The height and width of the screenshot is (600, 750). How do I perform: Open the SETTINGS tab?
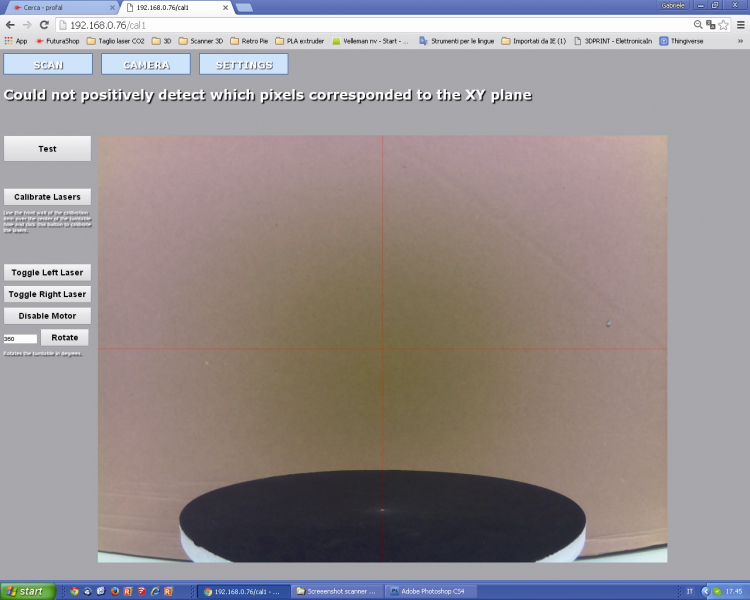pyautogui.click(x=244, y=64)
